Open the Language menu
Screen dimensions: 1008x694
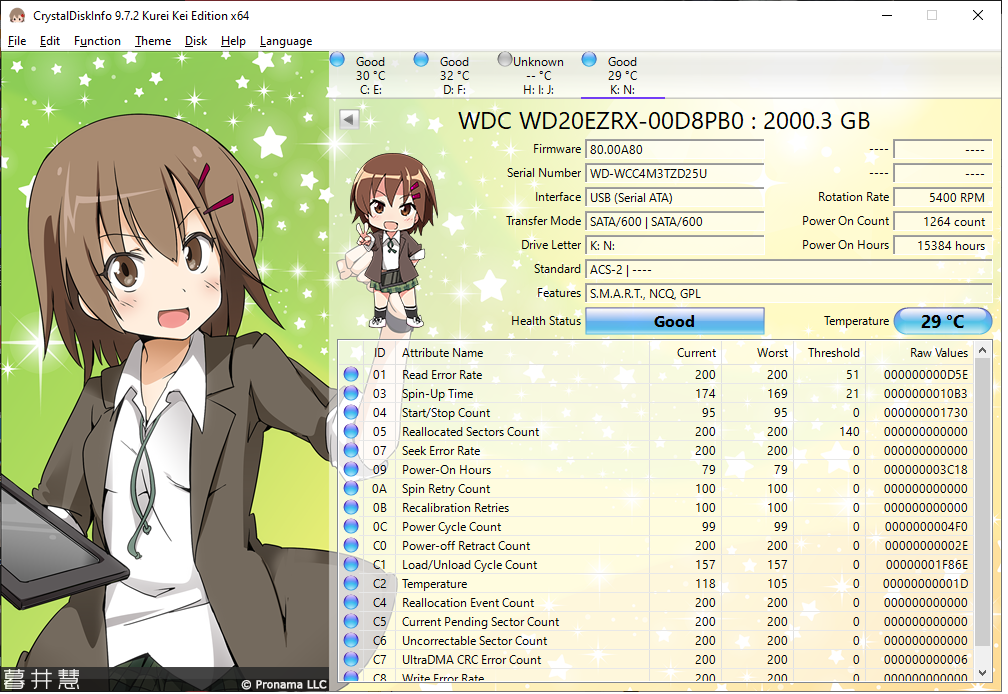pos(286,41)
